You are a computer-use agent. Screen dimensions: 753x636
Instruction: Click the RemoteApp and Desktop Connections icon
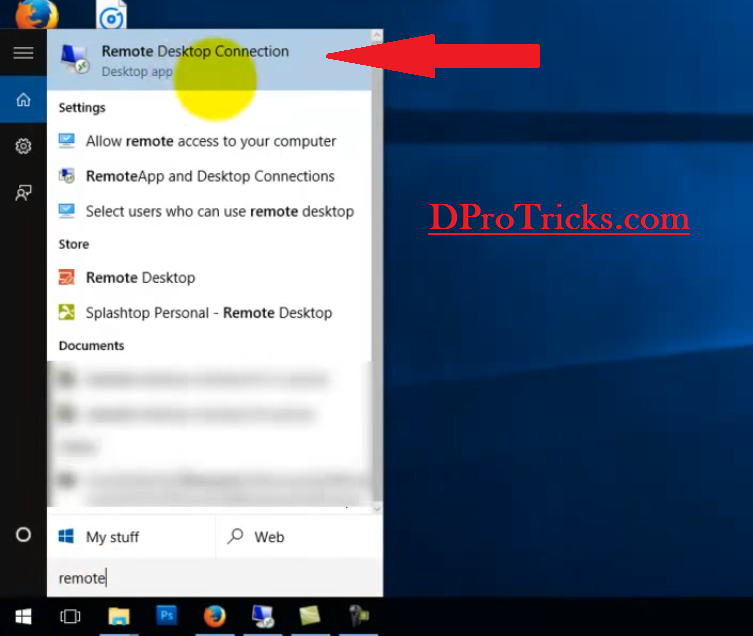point(67,176)
